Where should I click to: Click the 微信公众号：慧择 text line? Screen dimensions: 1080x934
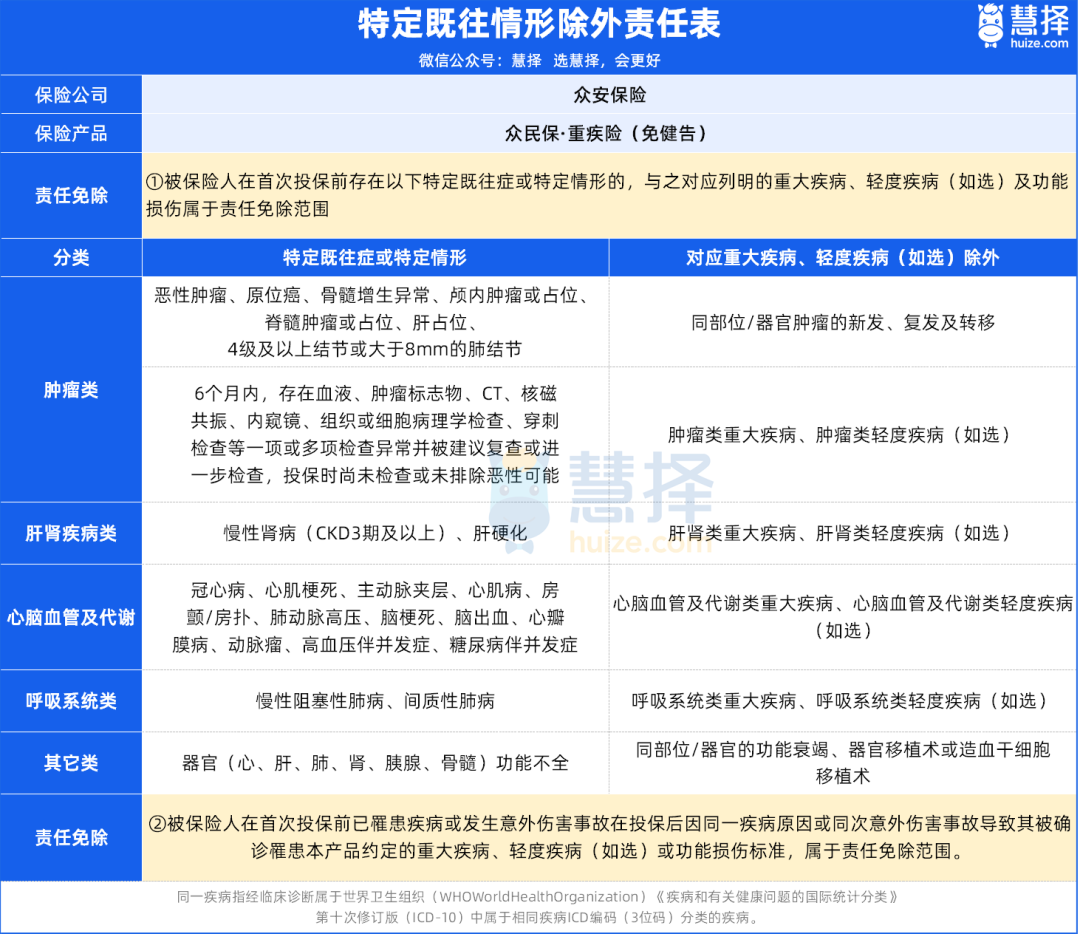pyautogui.click(x=540, y=60)
